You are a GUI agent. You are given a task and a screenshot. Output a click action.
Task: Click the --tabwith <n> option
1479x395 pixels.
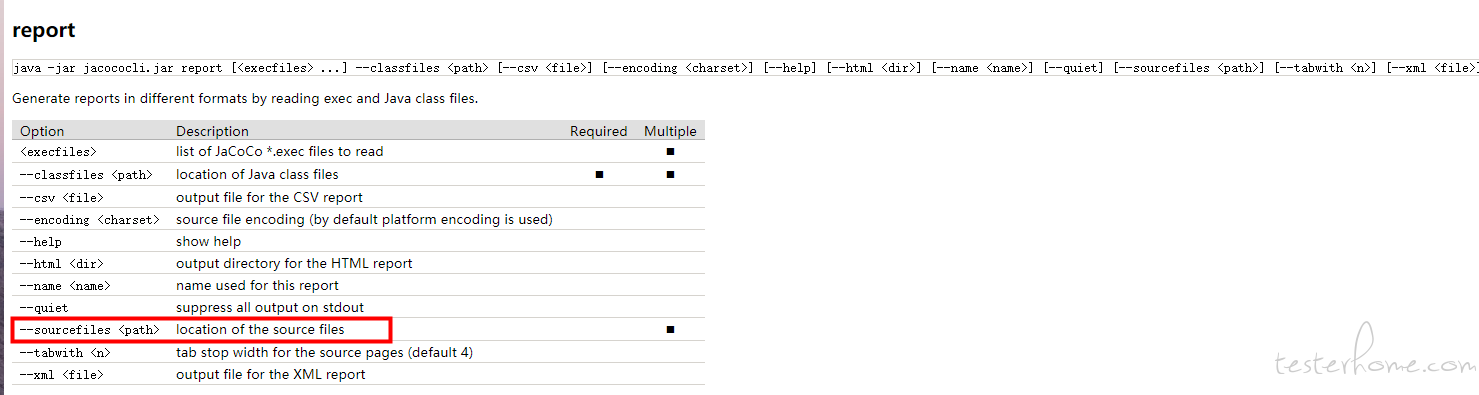[65, 352]
